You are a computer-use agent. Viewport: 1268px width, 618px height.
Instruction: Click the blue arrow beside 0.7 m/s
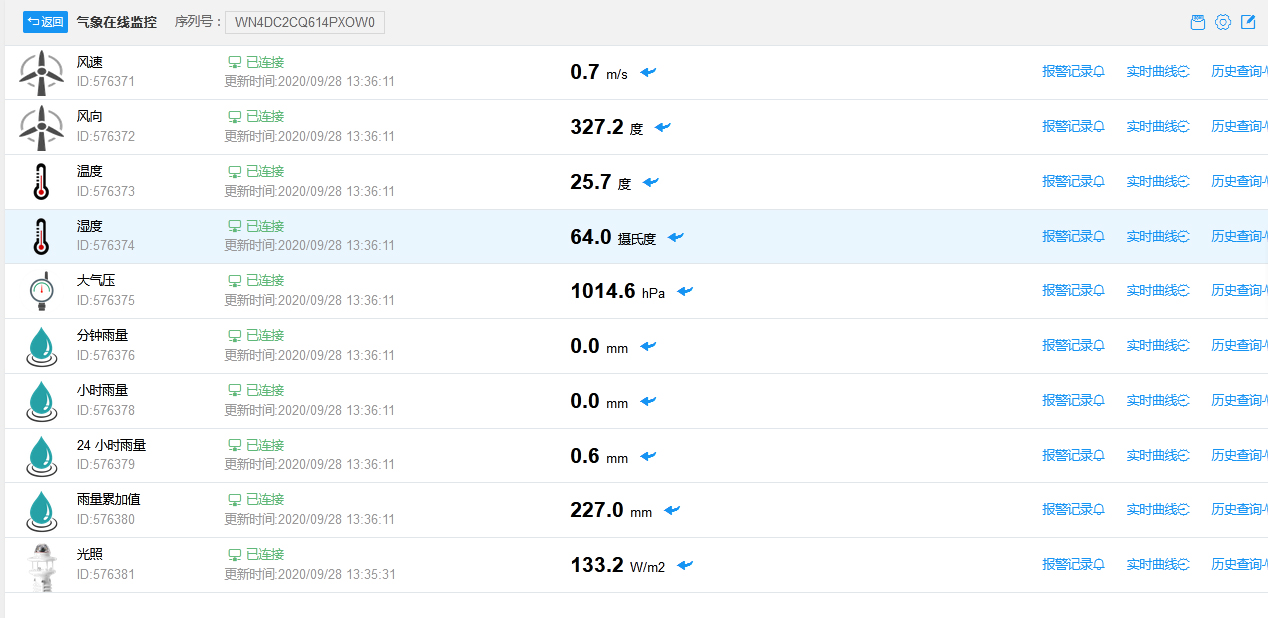pos(649,72)
